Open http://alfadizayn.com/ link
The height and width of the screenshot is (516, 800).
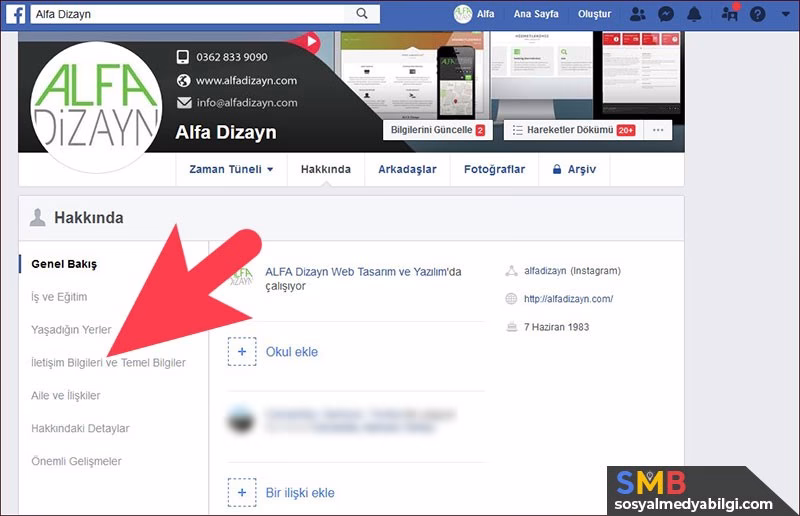pos(568,299)
